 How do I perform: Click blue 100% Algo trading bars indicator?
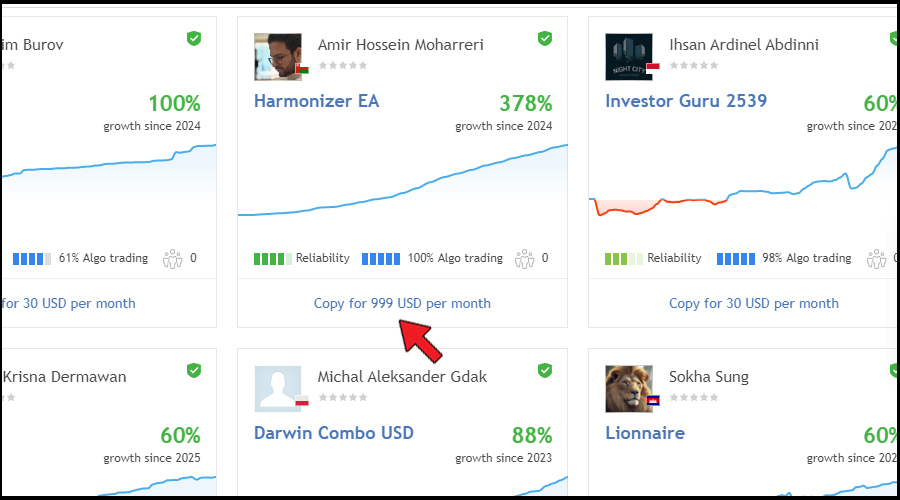tap(381, 258)
